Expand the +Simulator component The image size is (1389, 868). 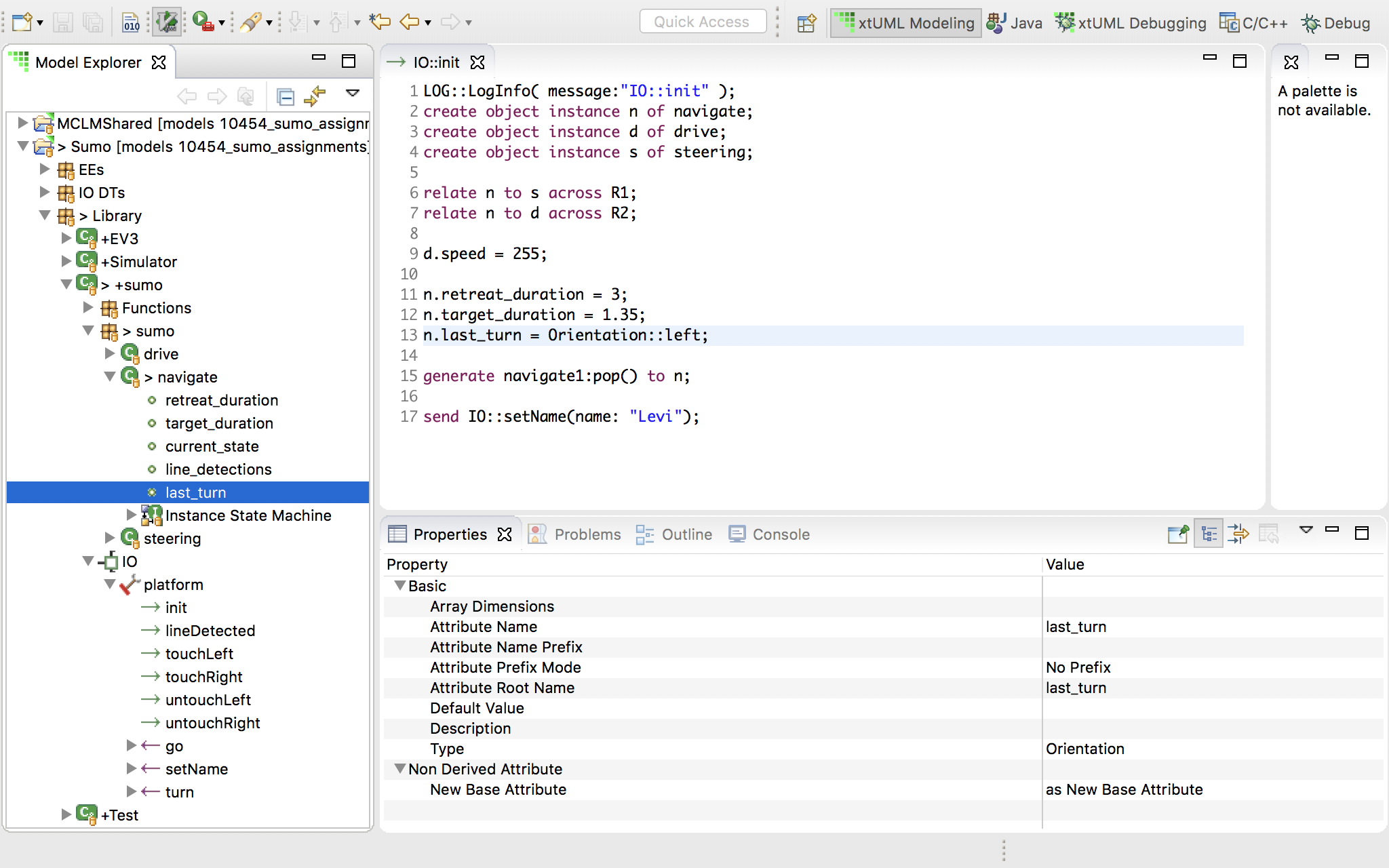pyautogui.click(x=66, y=261)
